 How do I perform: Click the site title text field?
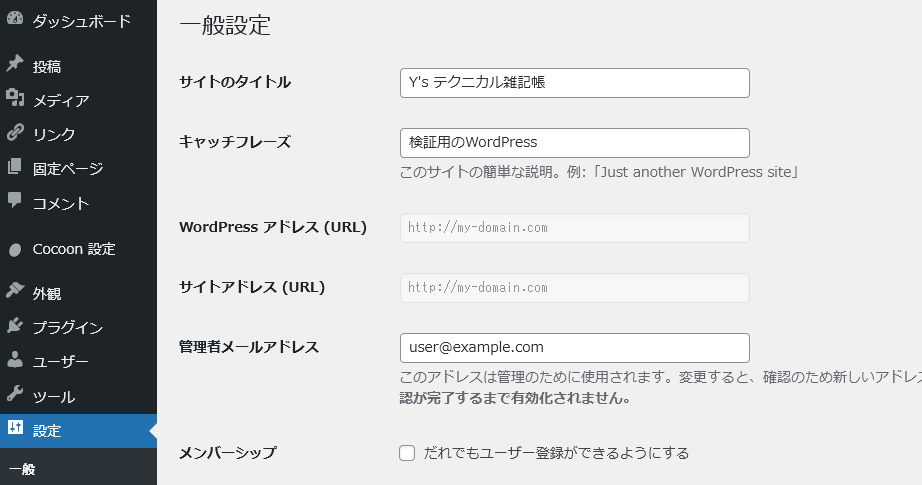pos(574,83)
